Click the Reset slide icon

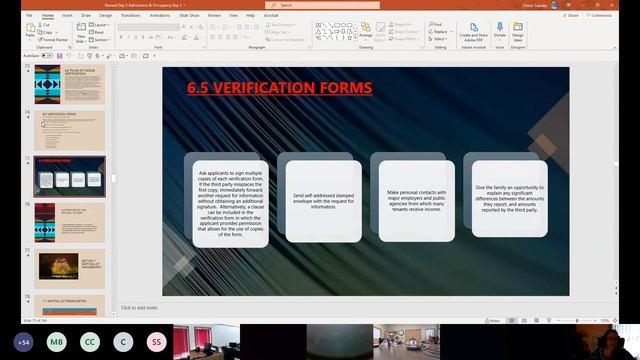91,32
